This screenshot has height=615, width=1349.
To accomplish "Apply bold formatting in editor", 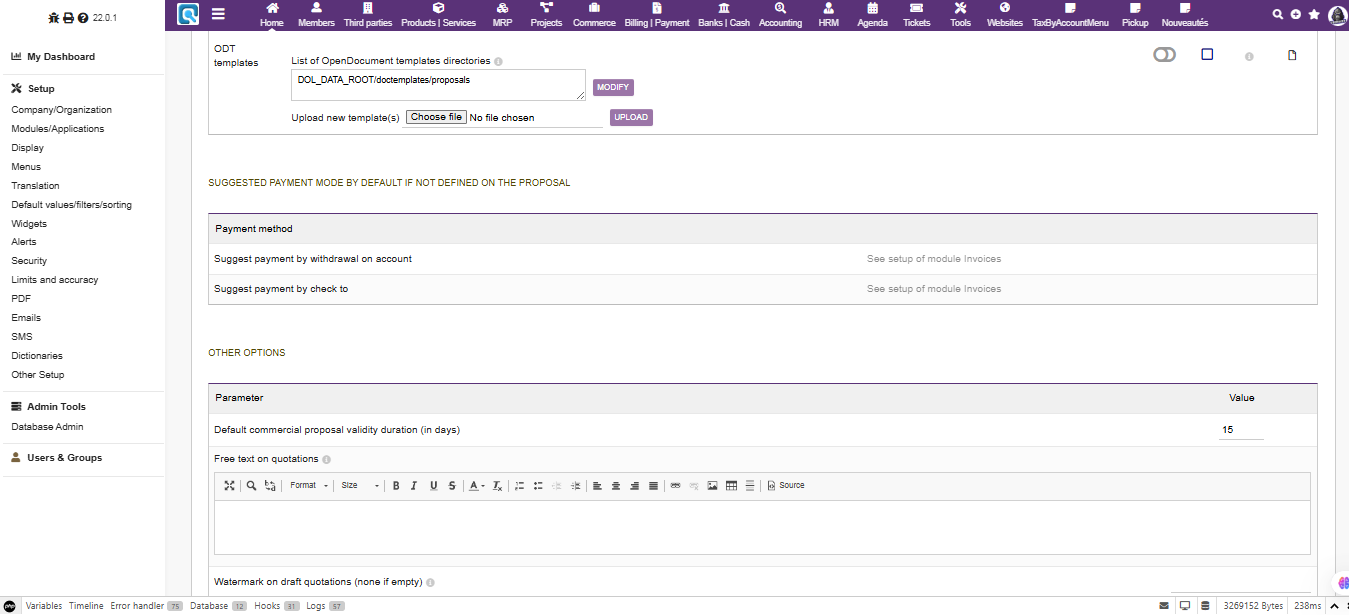I will [396, 486].
